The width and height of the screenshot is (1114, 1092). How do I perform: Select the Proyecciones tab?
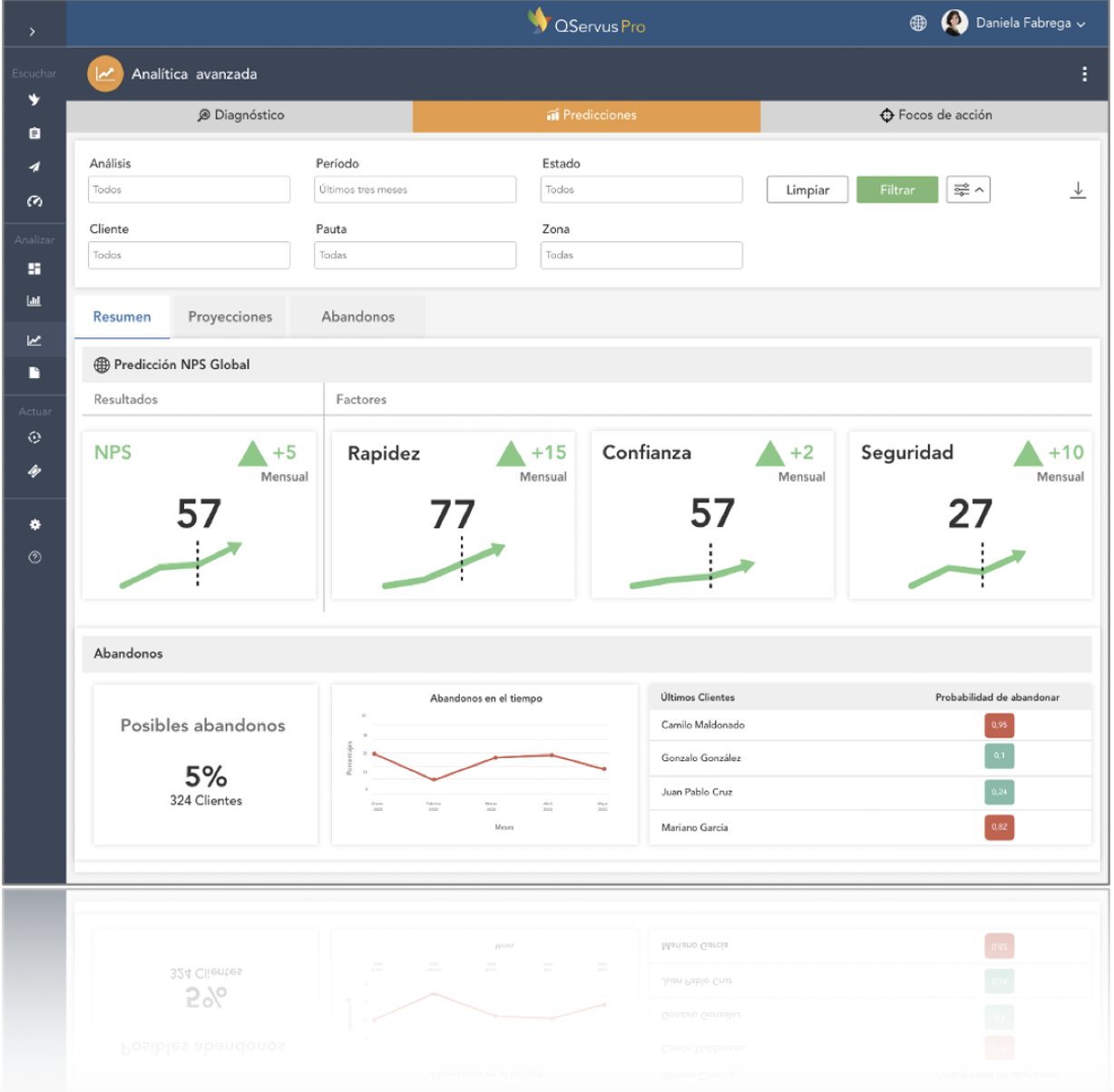[230, 317]
